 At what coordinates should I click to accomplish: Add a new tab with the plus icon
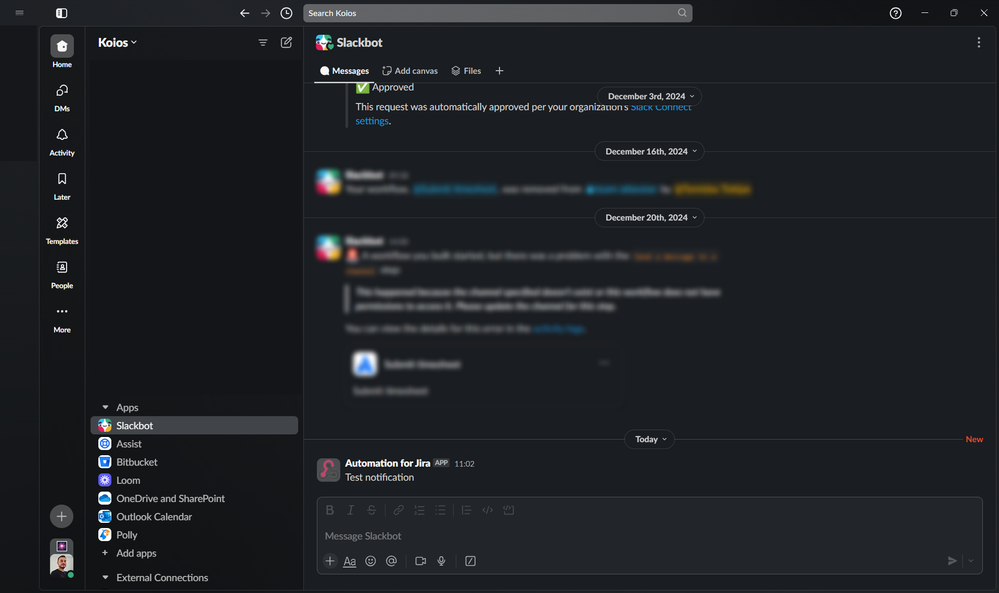(500, 71)
